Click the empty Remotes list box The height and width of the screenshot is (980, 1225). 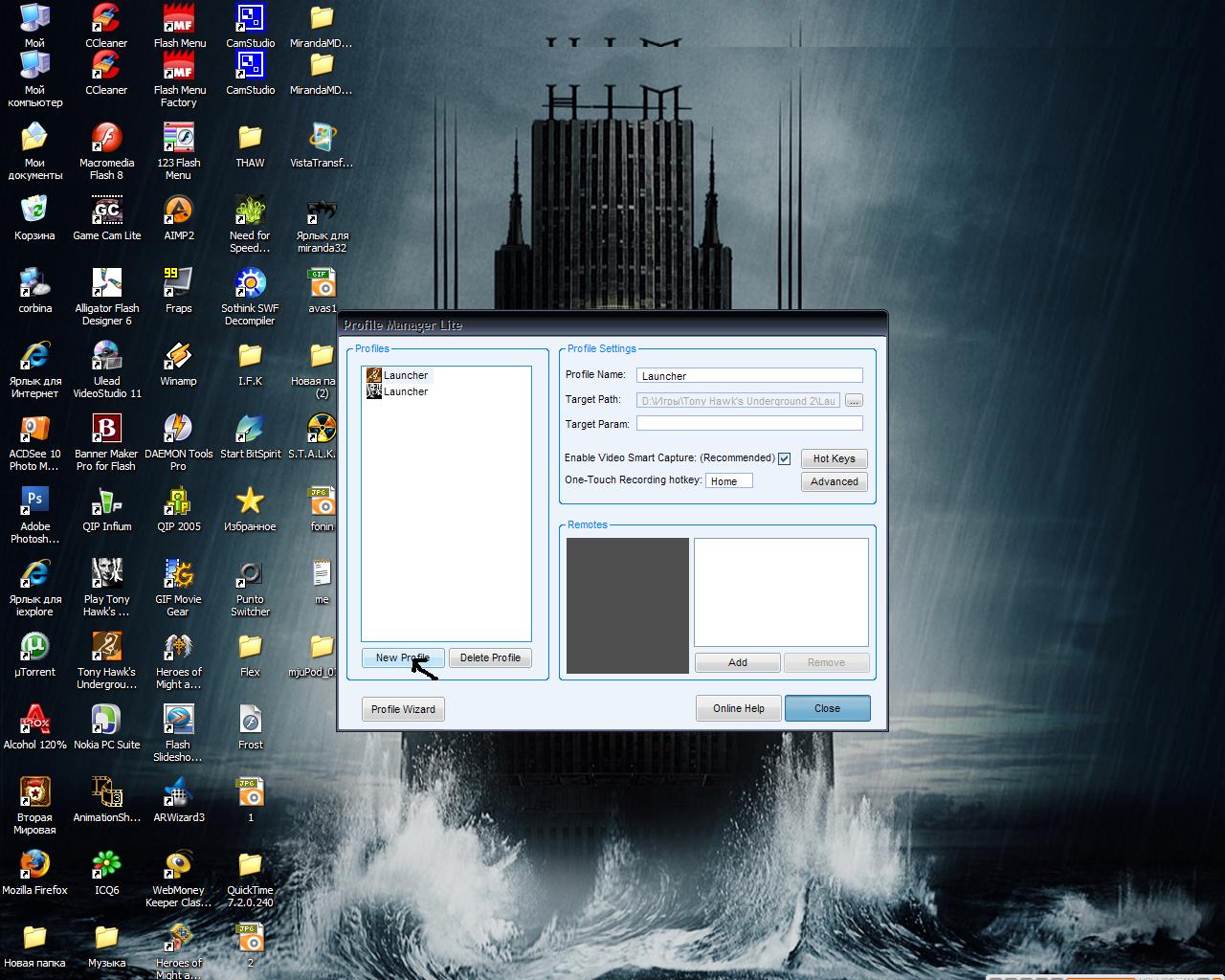coord(781,592)
